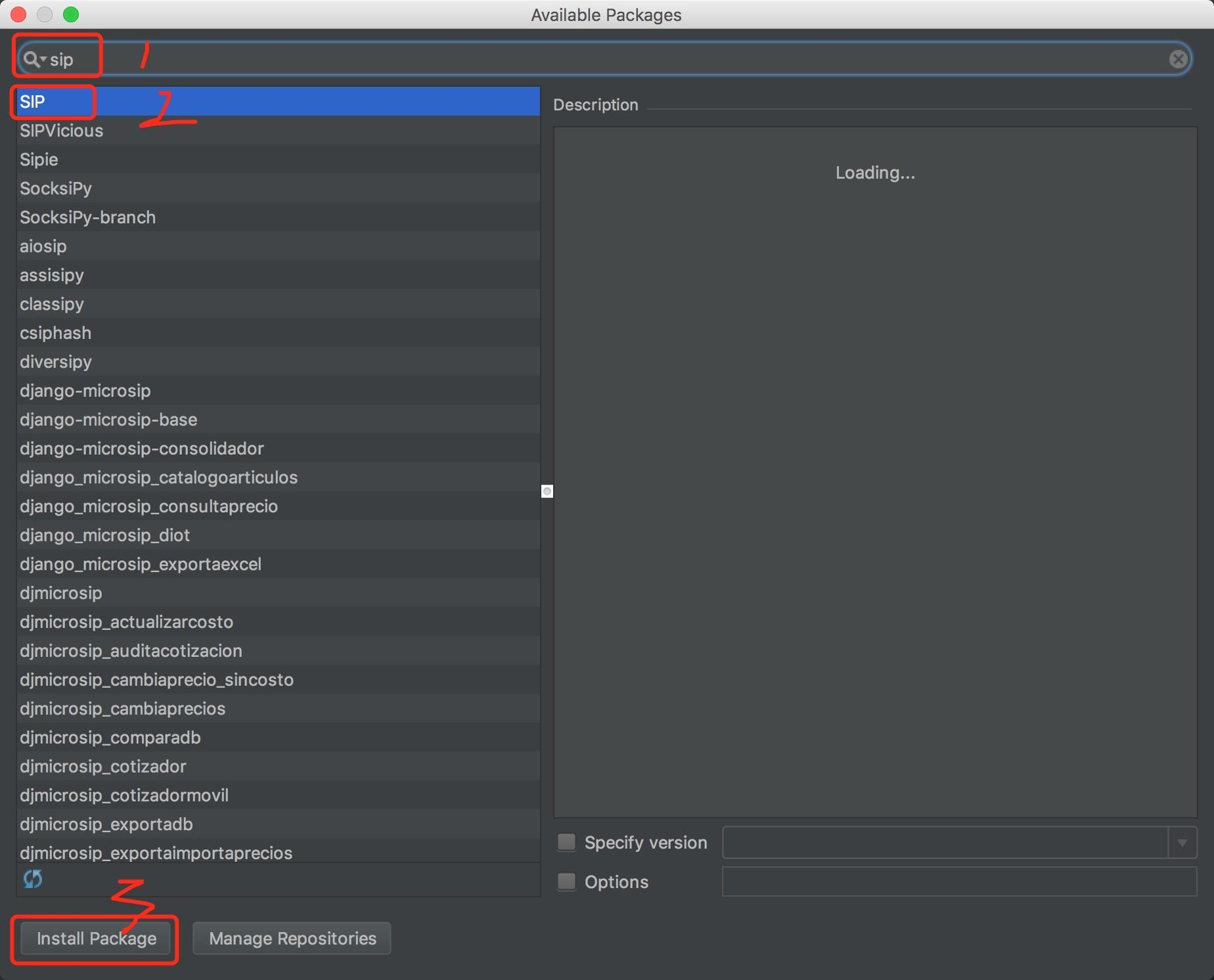
Task: Enable the Specify version checkbox
Action: (x=566, y=842)
